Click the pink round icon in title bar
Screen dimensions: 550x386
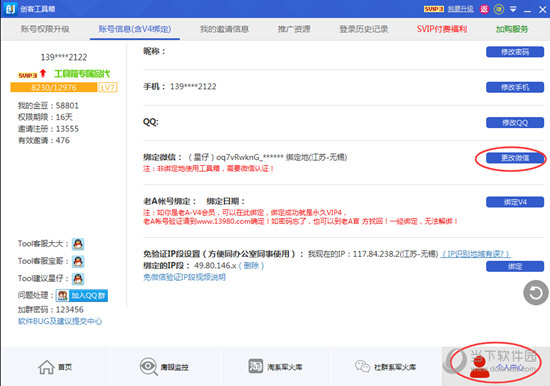click(x=484, y=9)
